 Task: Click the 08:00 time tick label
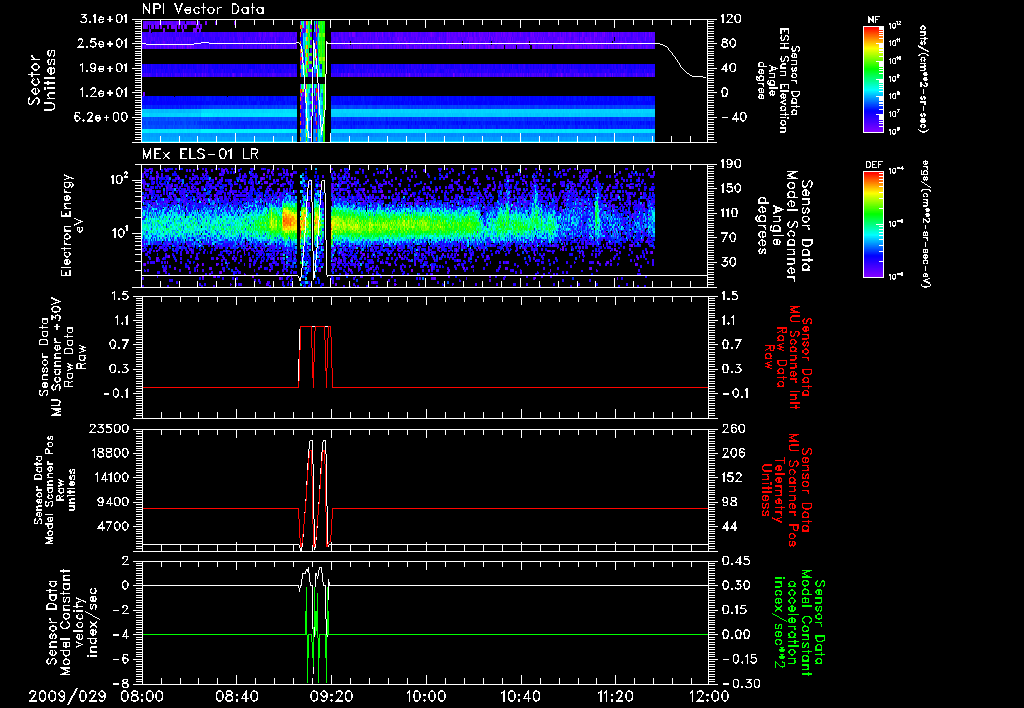(142, 696)
